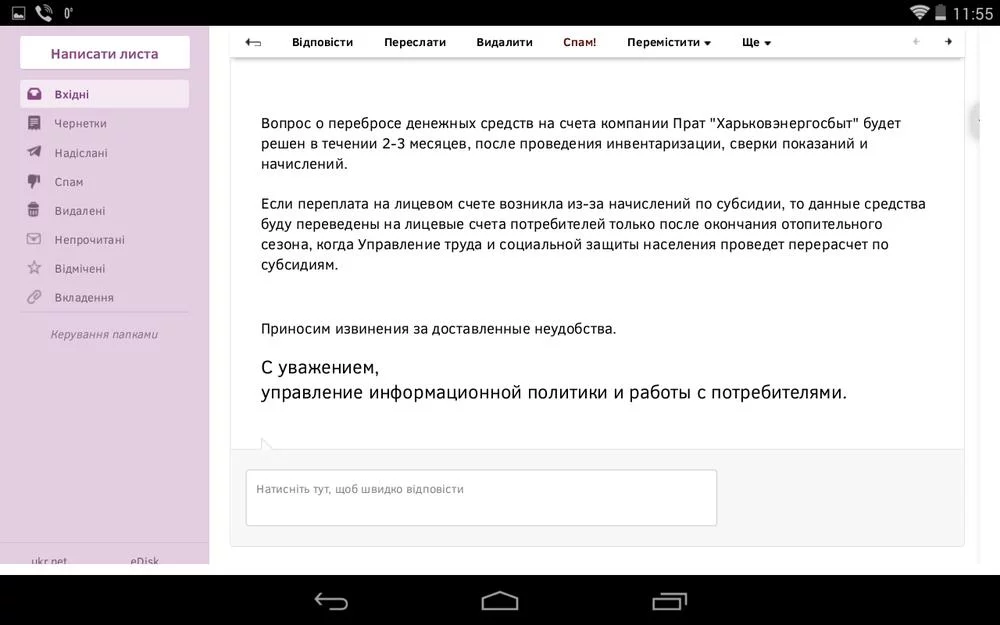Screen dimensions: 1000x625
Task: Click Написати листа button
Action: coord(105,53)
